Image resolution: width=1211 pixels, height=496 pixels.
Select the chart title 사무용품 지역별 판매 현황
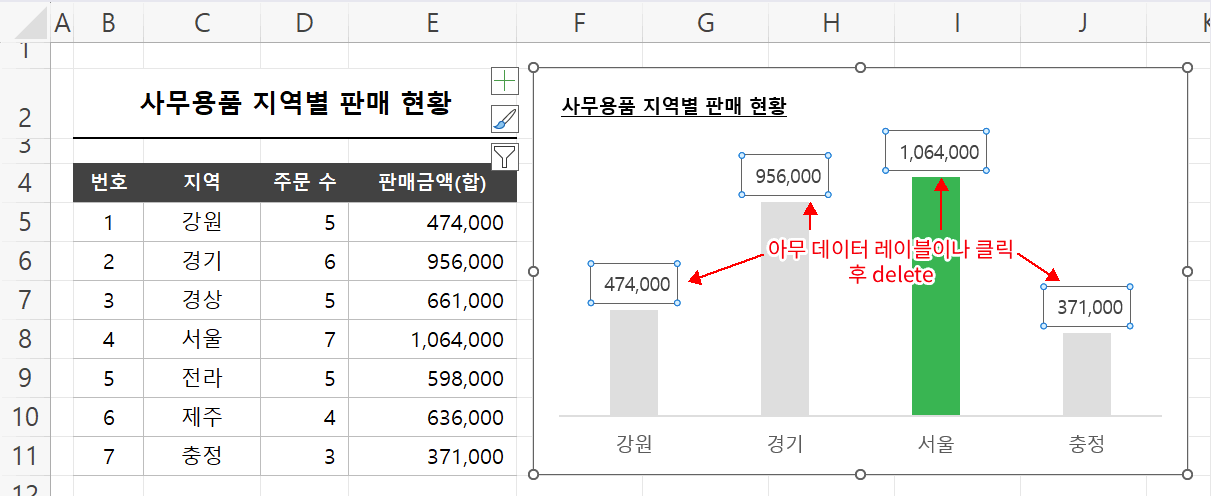[674, 105]
